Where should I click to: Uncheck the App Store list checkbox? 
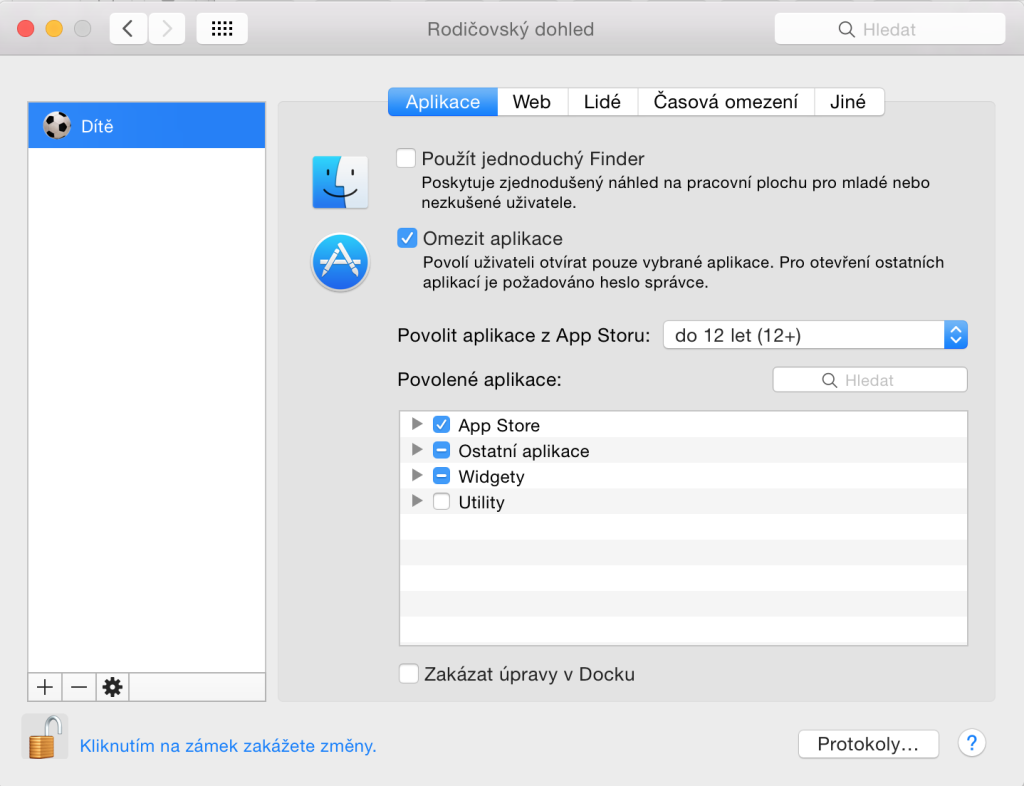tap(441, 424)
